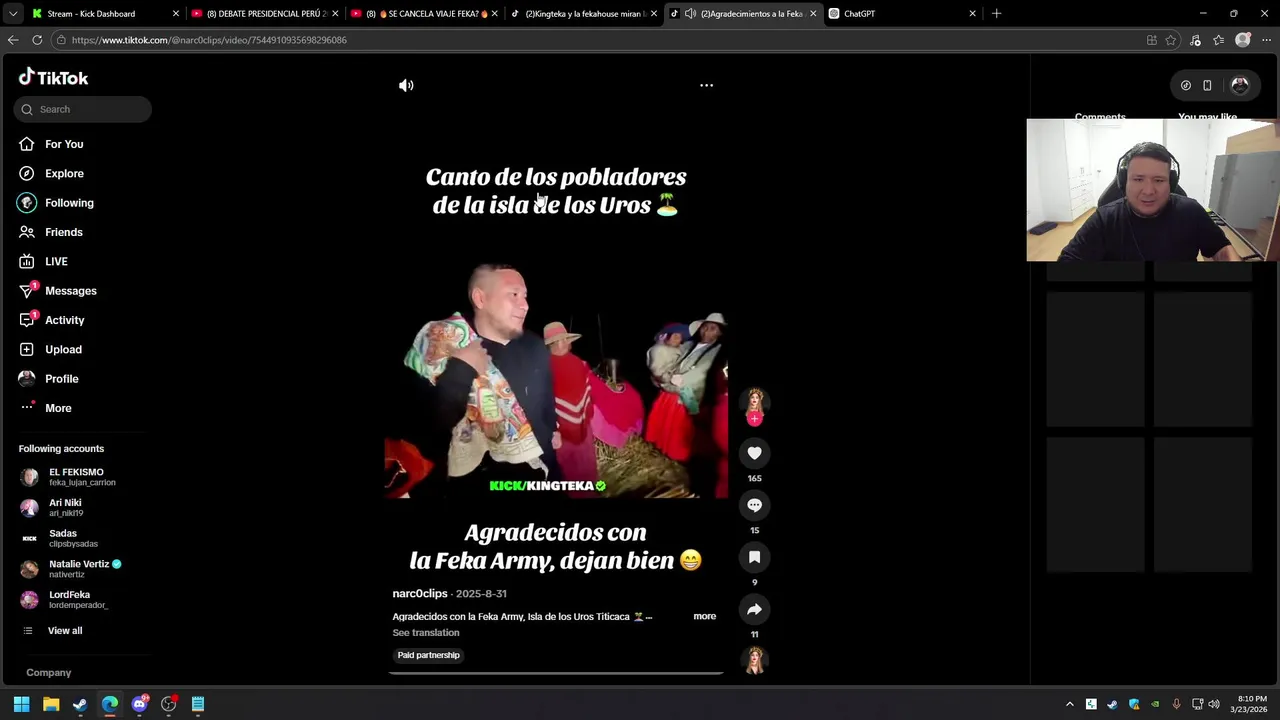1280x720 pixels.
Task: Focus the TikTok Search field
Action: tap(83, 109)
